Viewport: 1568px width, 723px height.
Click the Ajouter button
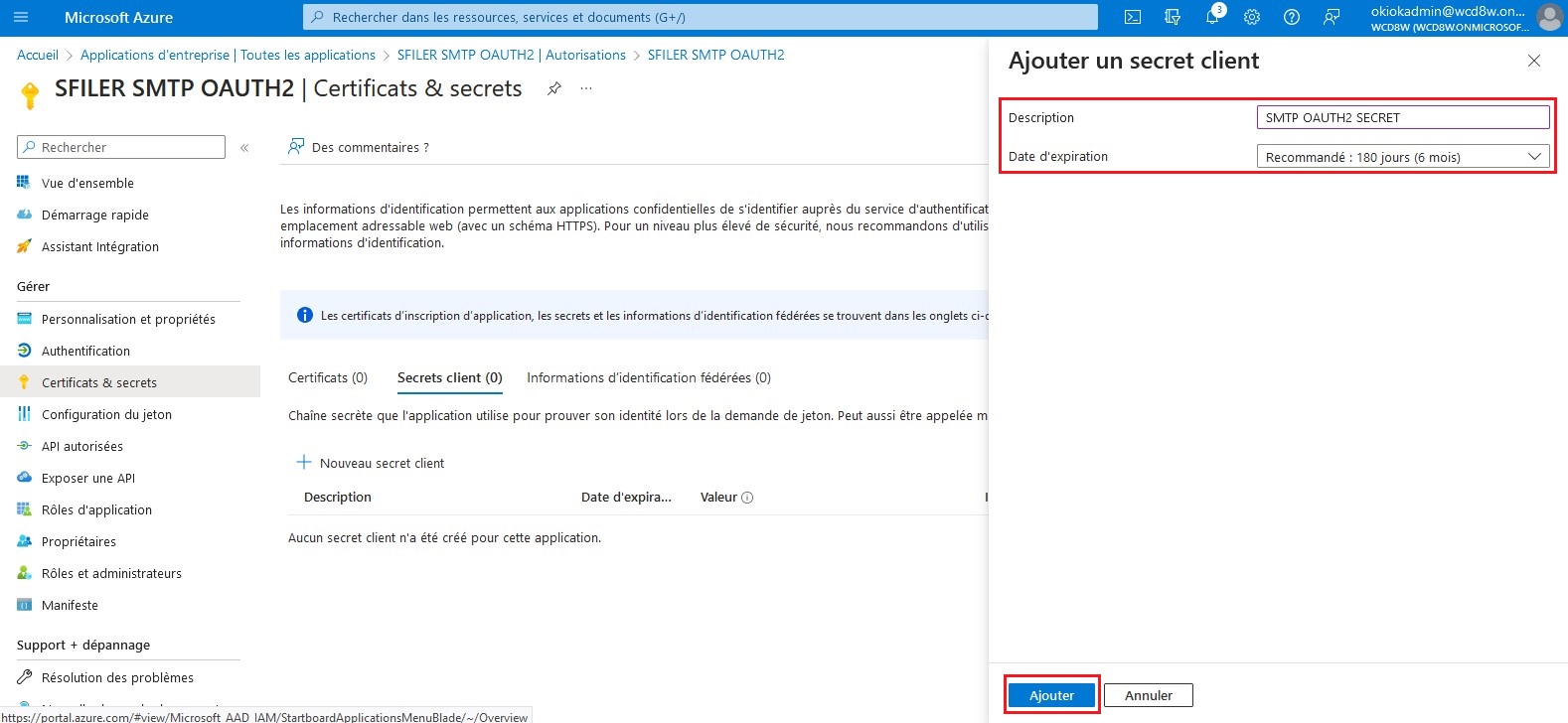[x=1051, y=695]
